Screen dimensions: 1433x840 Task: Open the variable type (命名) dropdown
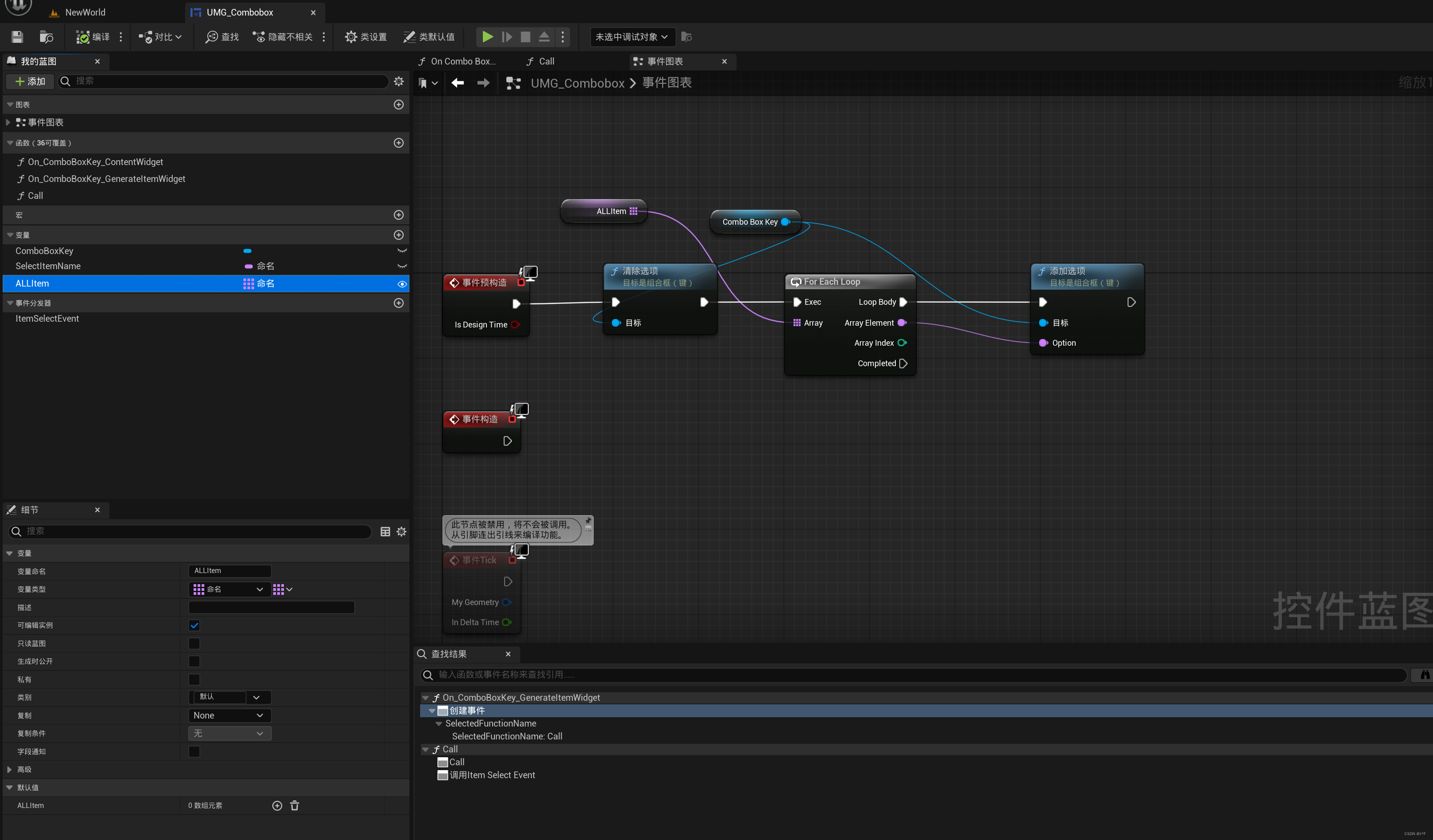pyautogui.click(x=229, y=590)
